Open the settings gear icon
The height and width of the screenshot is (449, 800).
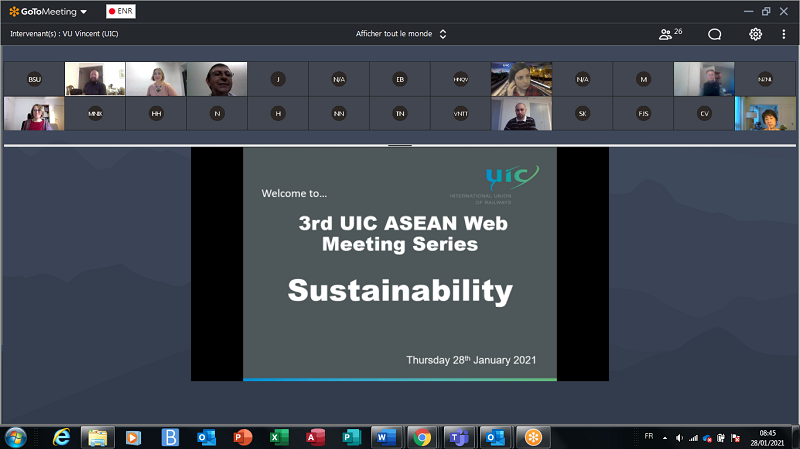756,34
